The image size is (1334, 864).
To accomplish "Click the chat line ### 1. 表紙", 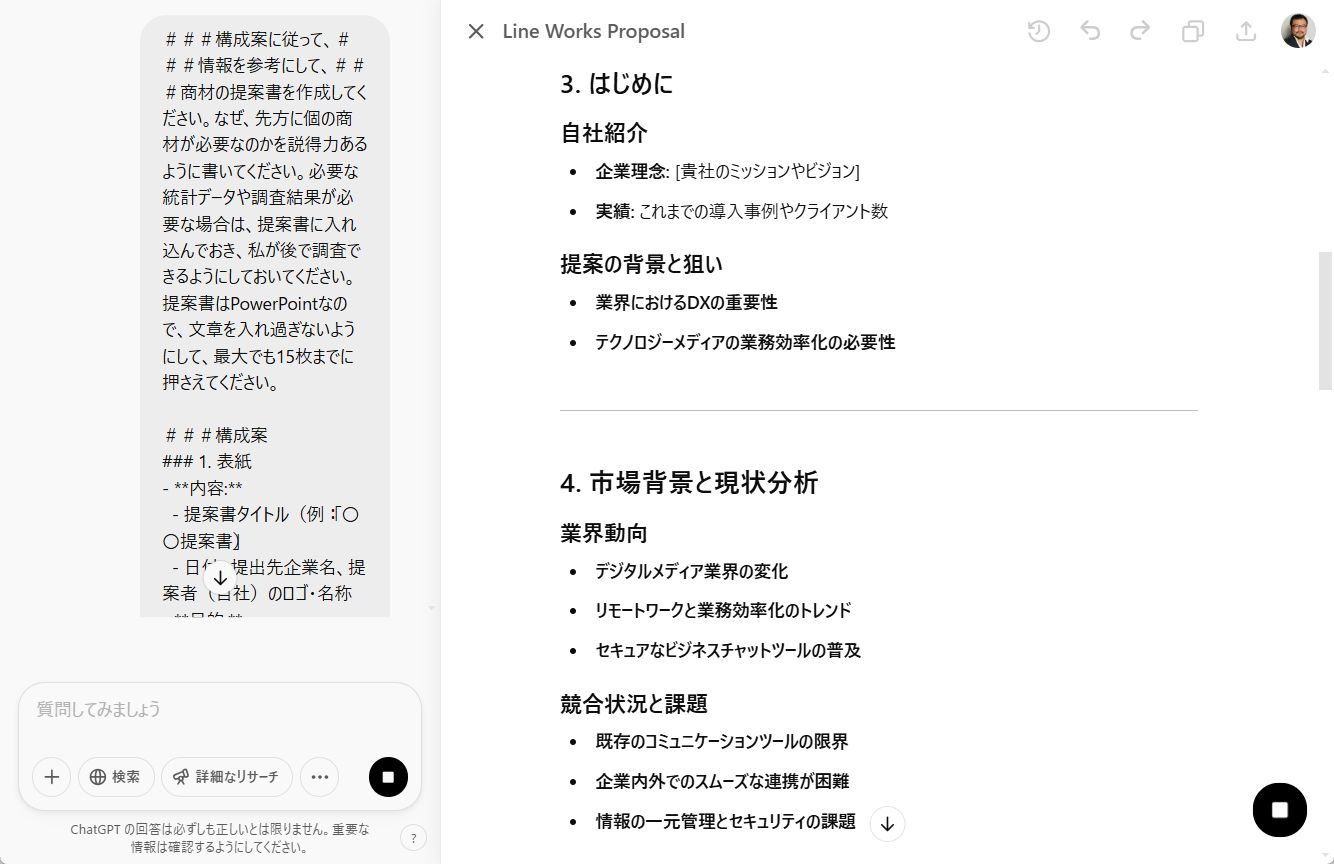I will point(207,462).
